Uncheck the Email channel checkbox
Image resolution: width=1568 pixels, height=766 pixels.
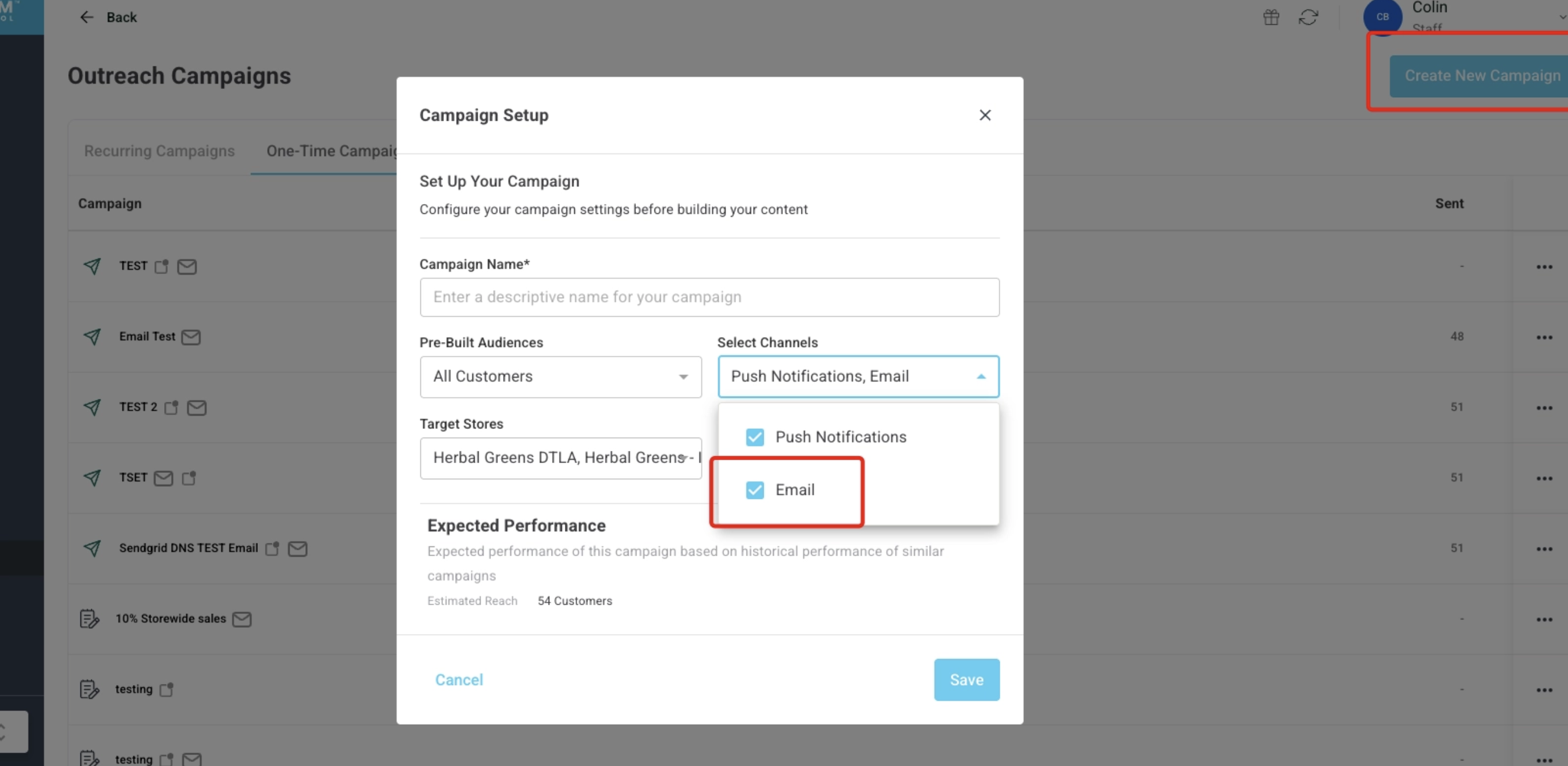click(x=755, y=490)
